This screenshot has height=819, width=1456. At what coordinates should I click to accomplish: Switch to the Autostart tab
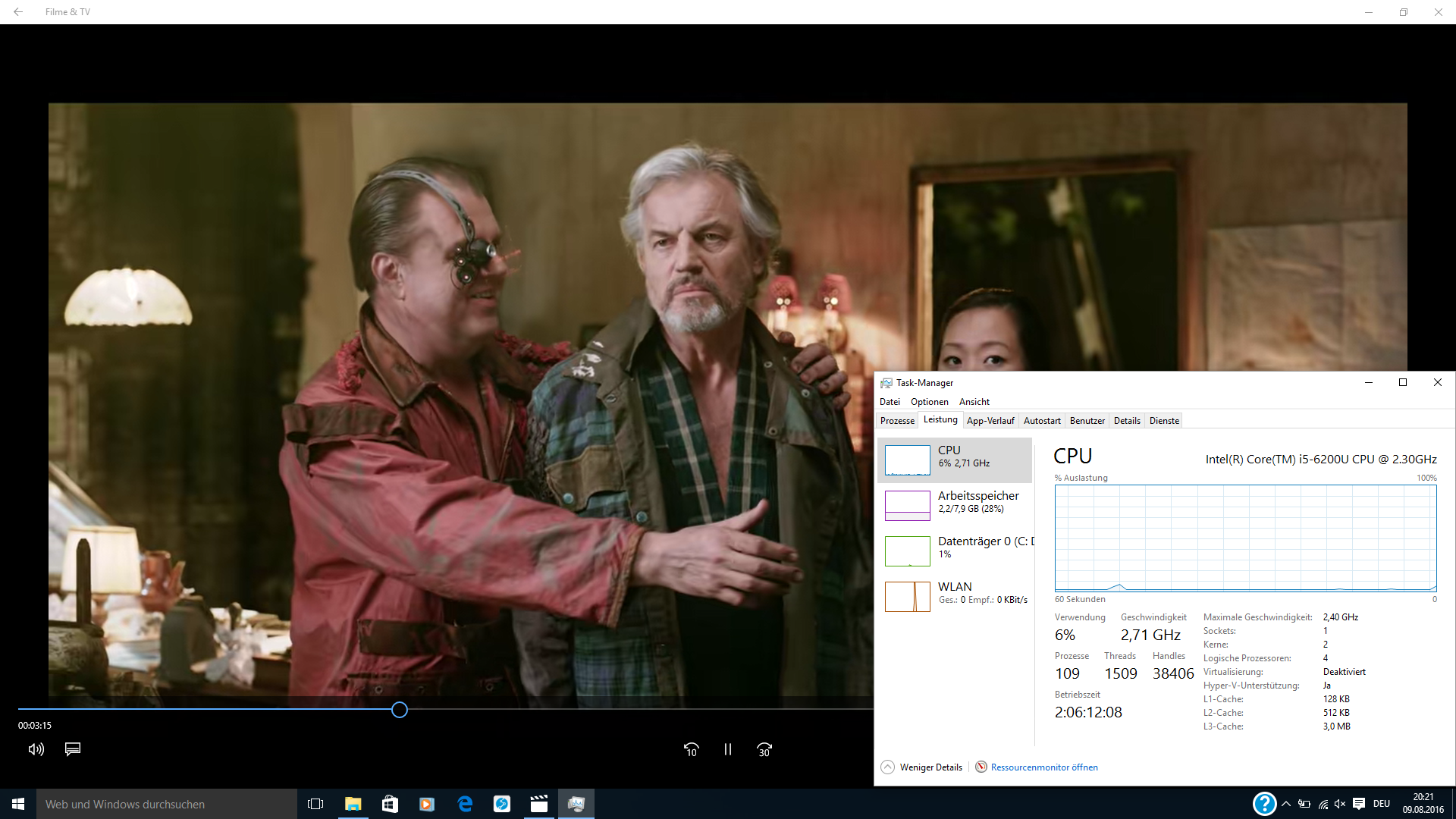tap(1042, 421)
